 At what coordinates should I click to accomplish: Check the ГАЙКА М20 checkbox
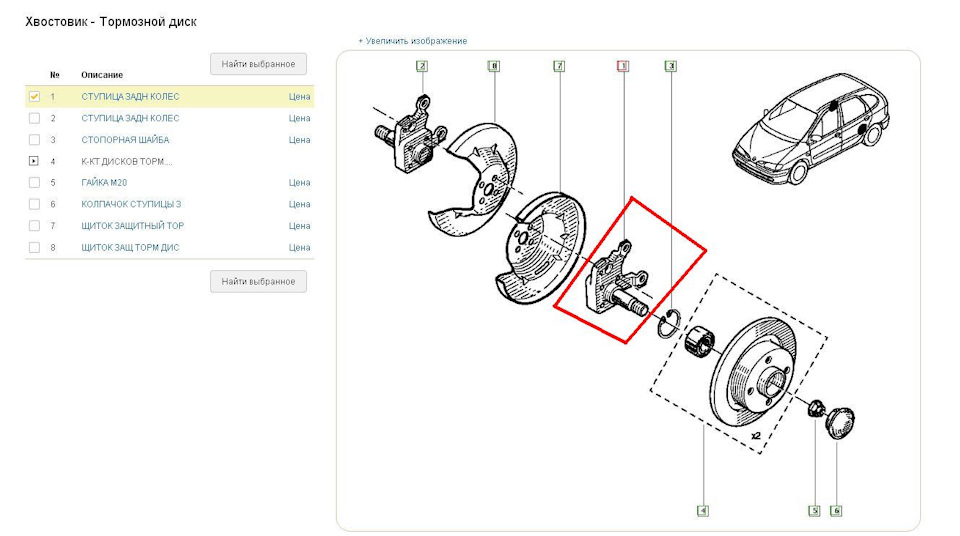pyautogui.click(x=34, y=183)
